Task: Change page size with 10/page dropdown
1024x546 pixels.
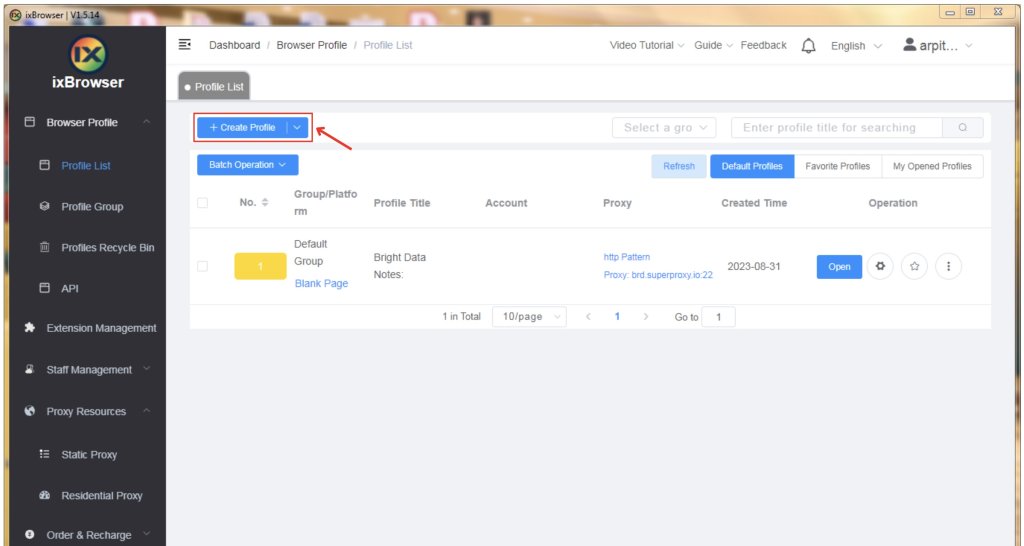Action: point(529,317)
